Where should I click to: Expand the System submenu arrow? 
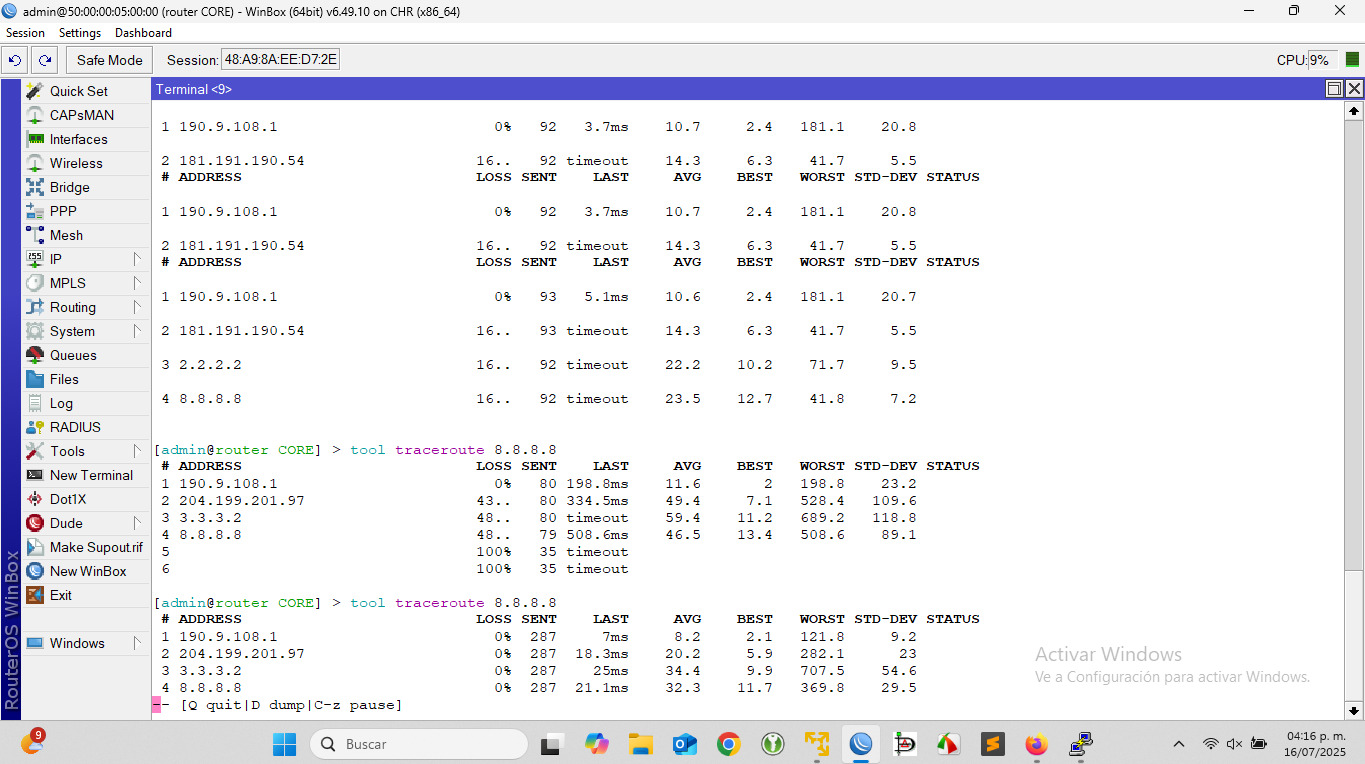137,331
